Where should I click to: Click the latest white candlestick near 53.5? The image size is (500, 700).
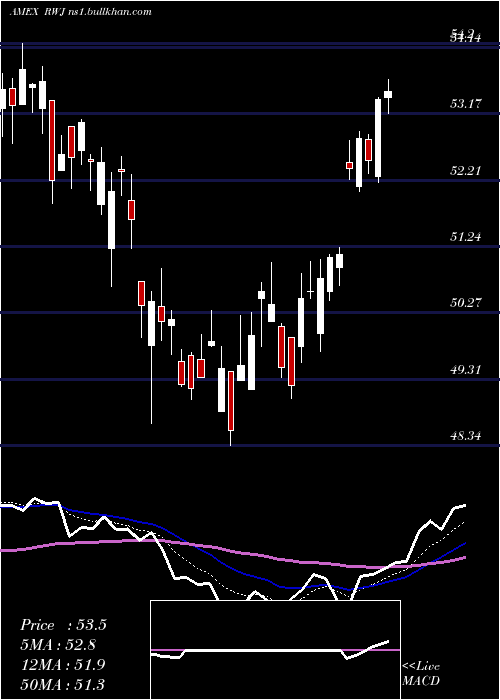pyautogui.click(x=388, y=95)
